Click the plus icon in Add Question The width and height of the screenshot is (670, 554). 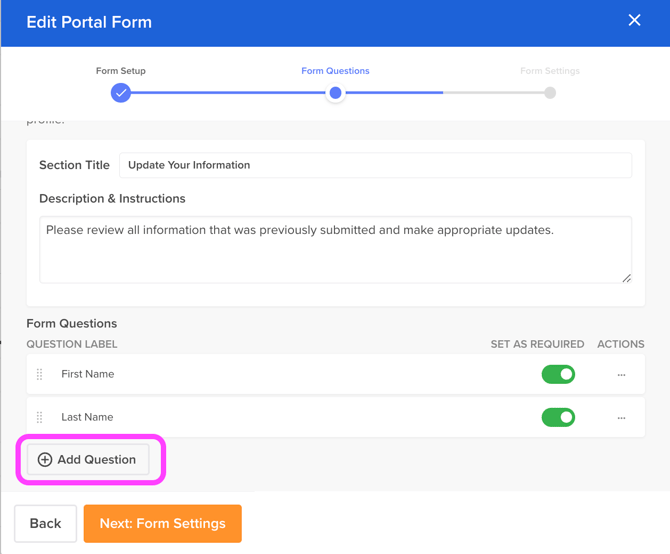pos(45,460)
